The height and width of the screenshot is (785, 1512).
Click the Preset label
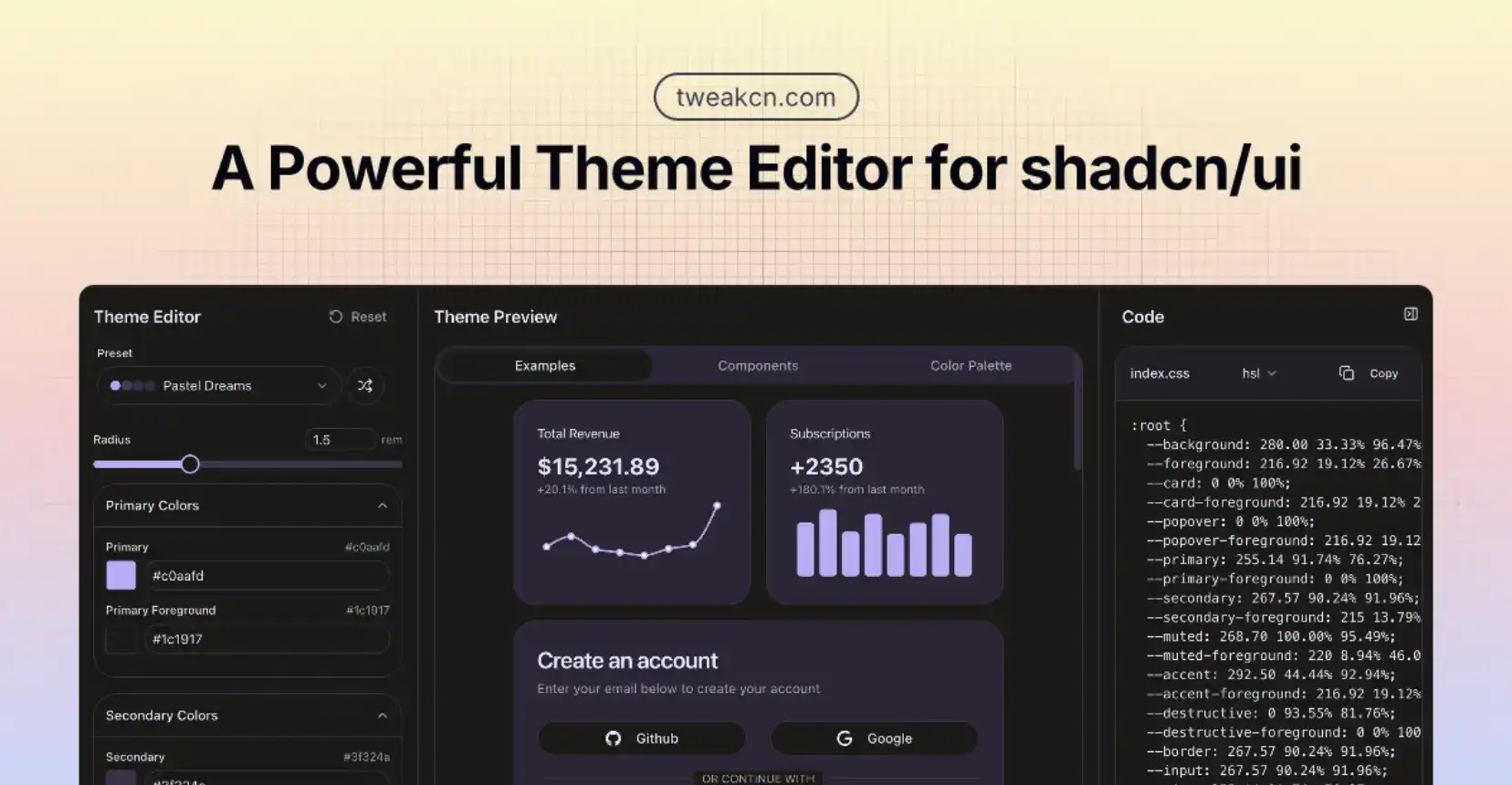click(115, 353)
